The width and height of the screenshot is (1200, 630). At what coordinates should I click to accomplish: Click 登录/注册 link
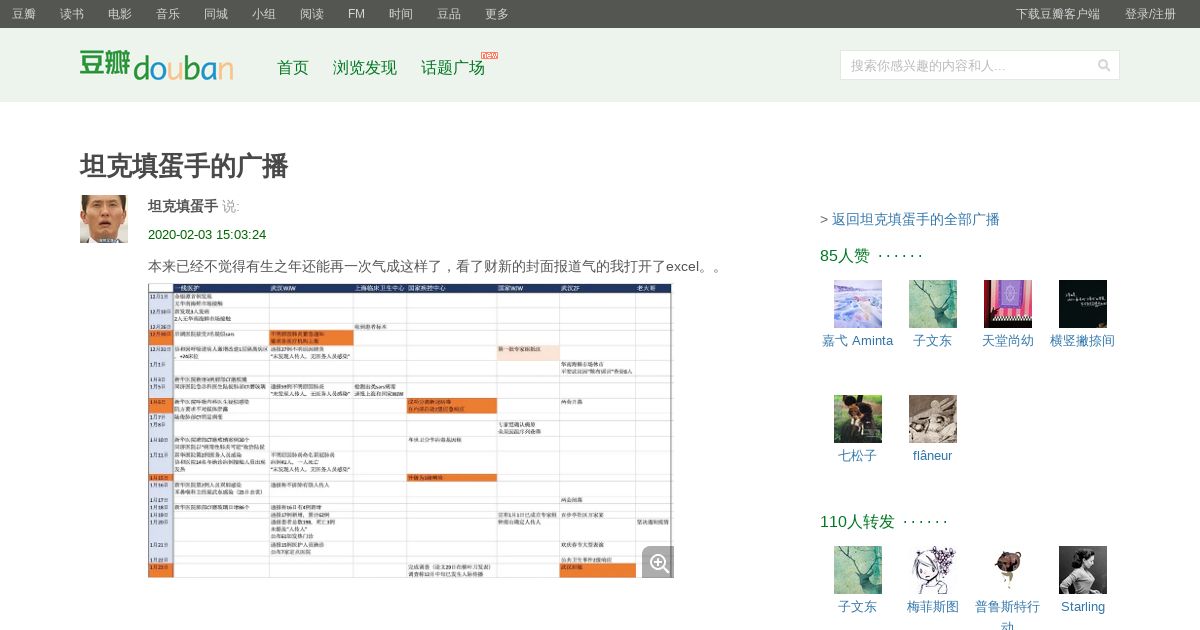pyautogui.click(x=1150, y=14)
